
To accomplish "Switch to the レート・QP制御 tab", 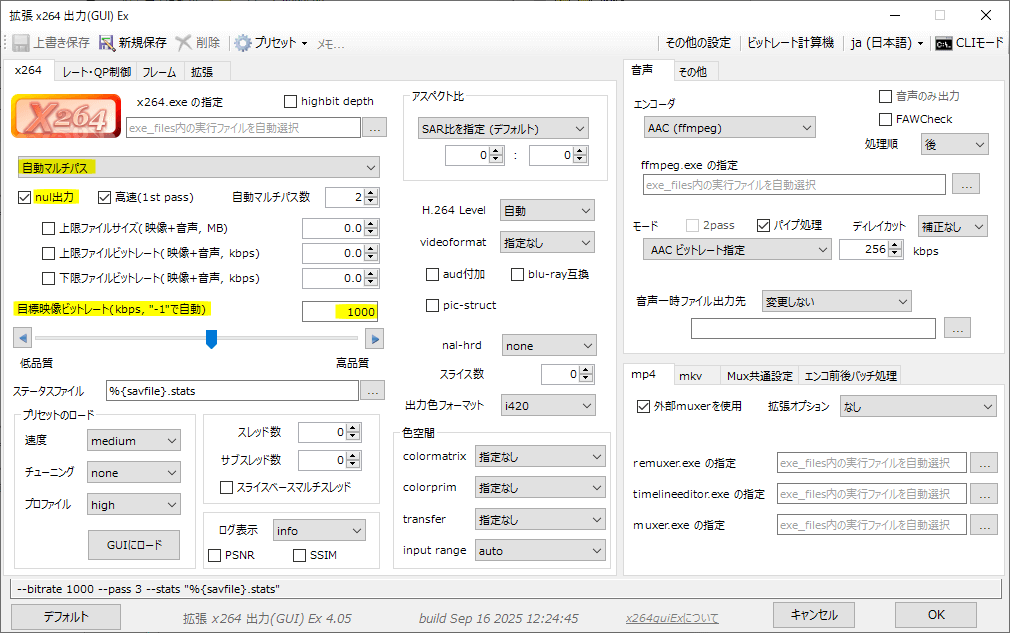I will tap(96, 72).
